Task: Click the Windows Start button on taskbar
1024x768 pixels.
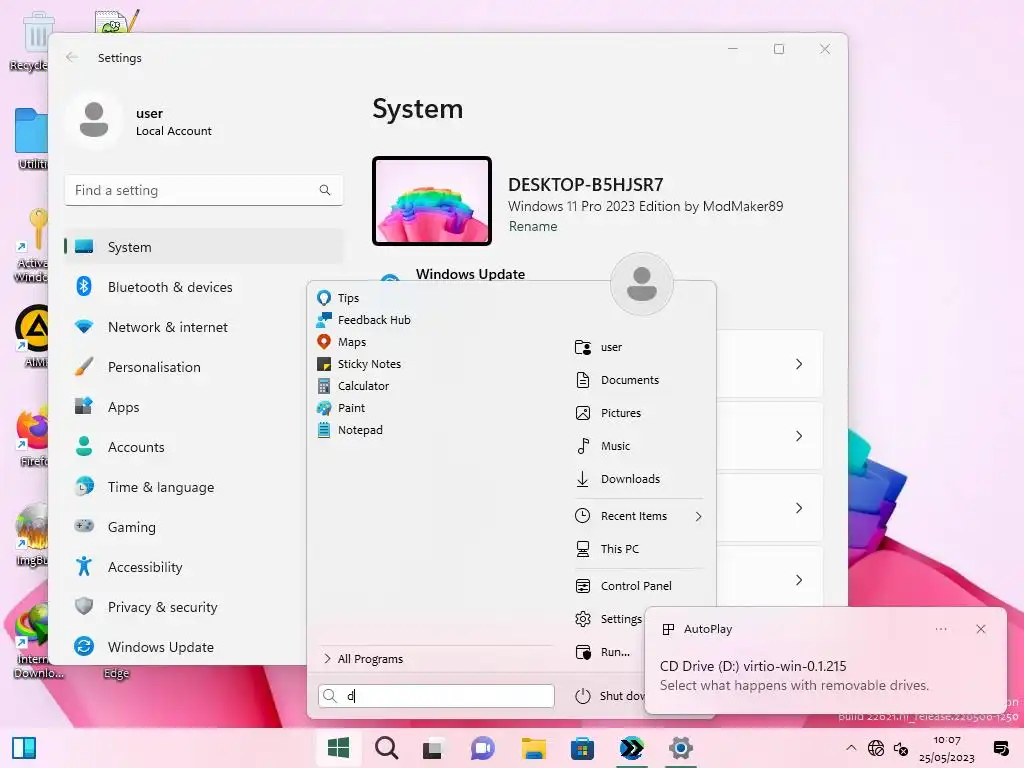Action: (x=338, y=748)
